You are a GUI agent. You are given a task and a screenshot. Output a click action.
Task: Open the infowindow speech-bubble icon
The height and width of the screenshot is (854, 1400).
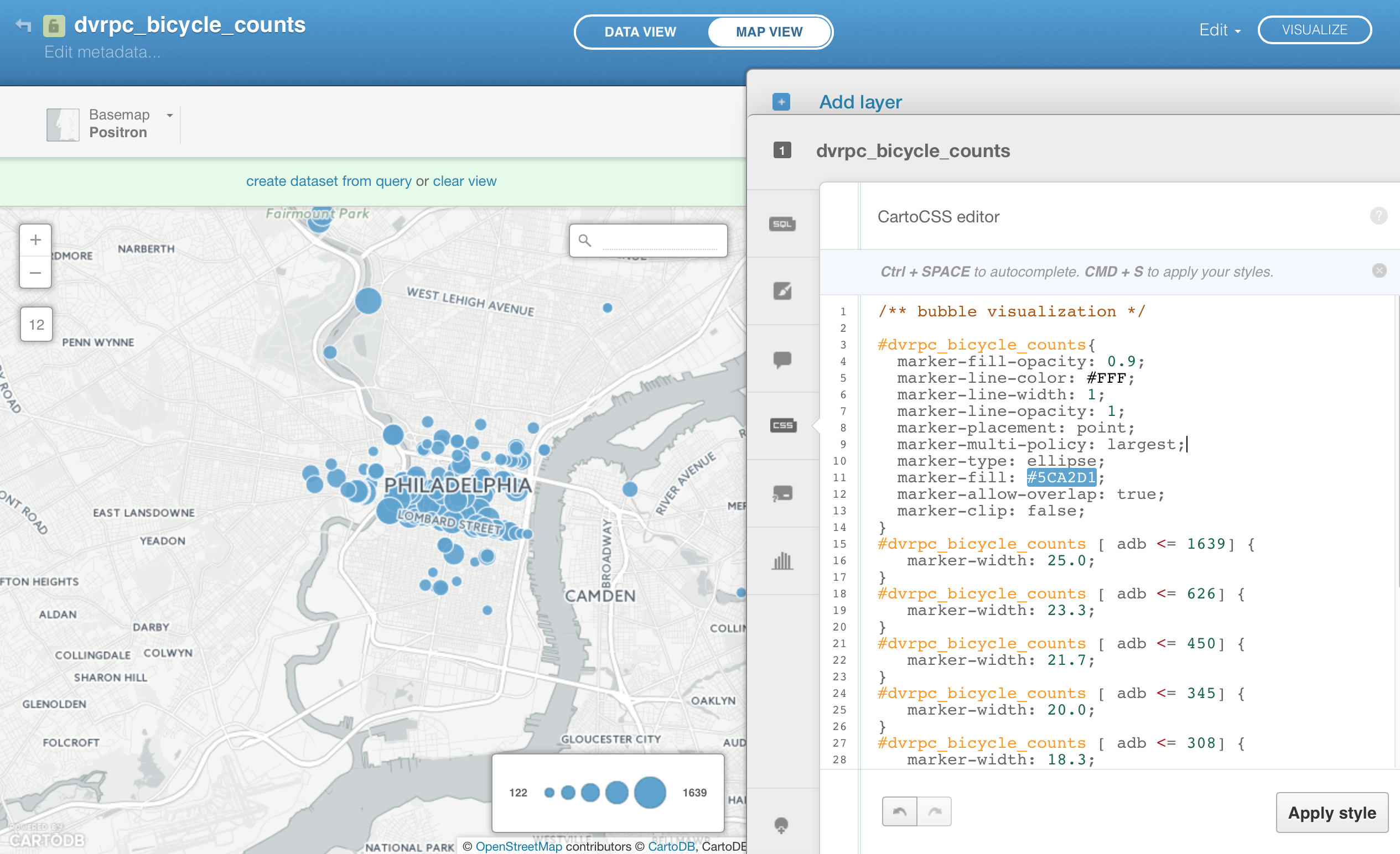click(x=782, y=360)
